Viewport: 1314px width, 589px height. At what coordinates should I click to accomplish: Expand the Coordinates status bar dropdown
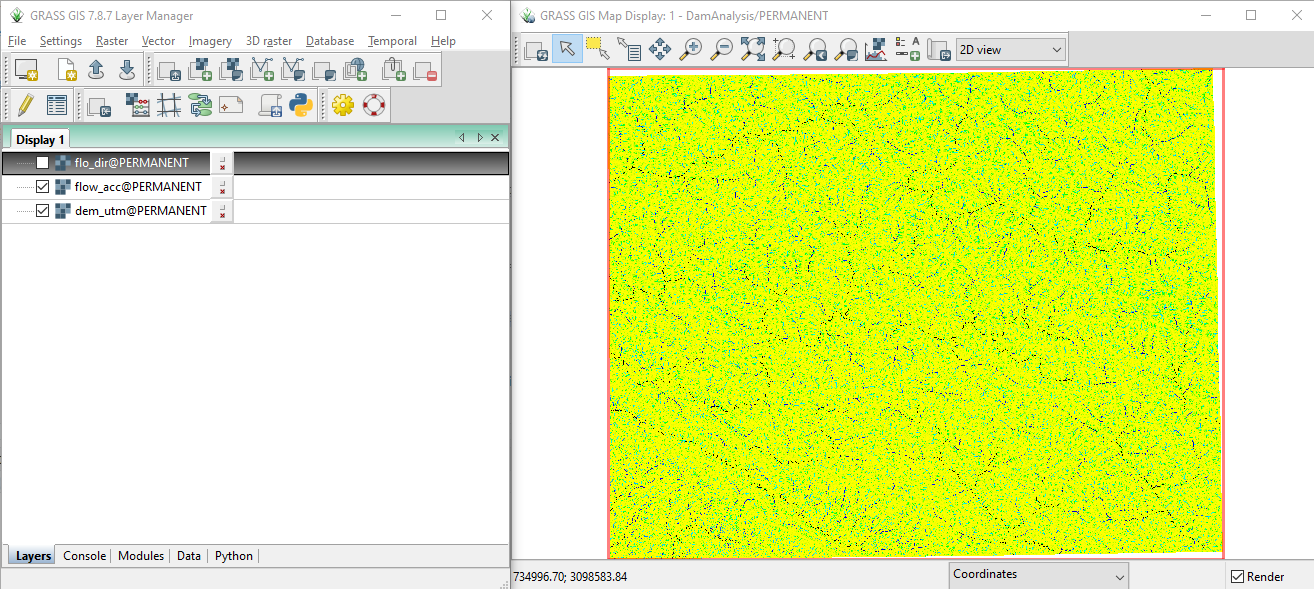[1038, 575]
